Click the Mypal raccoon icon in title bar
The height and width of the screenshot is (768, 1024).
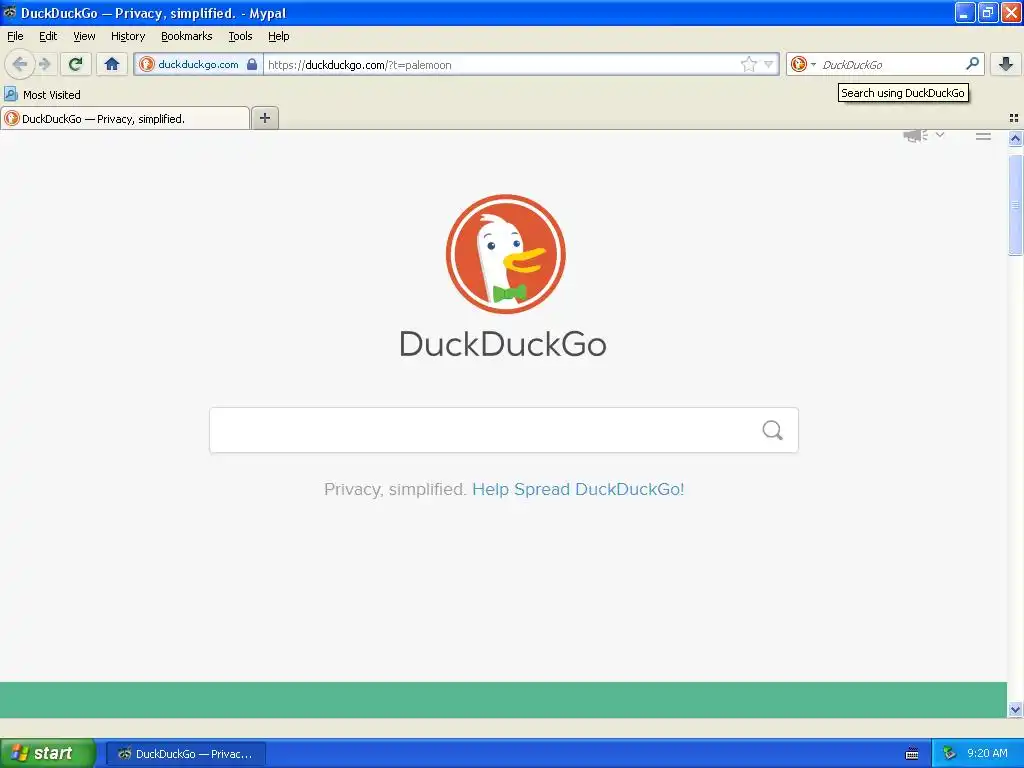[x=10, y=12]
